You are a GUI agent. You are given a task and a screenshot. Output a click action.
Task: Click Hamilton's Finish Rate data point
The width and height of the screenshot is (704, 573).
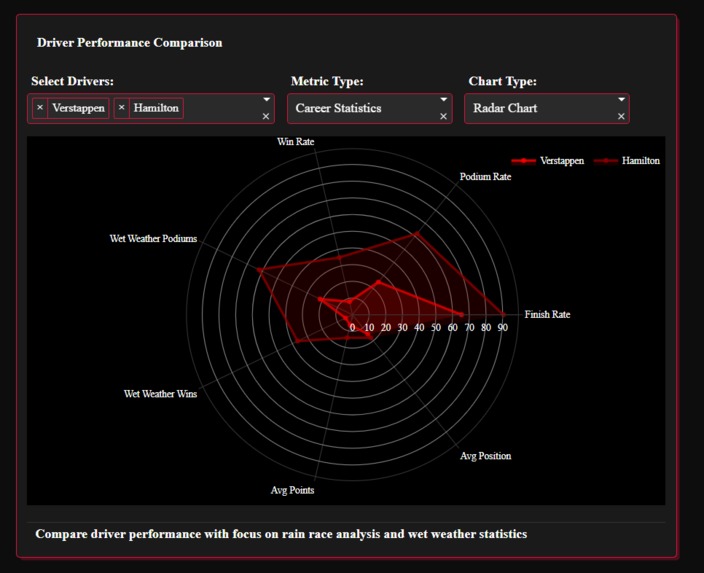(503, 315)
